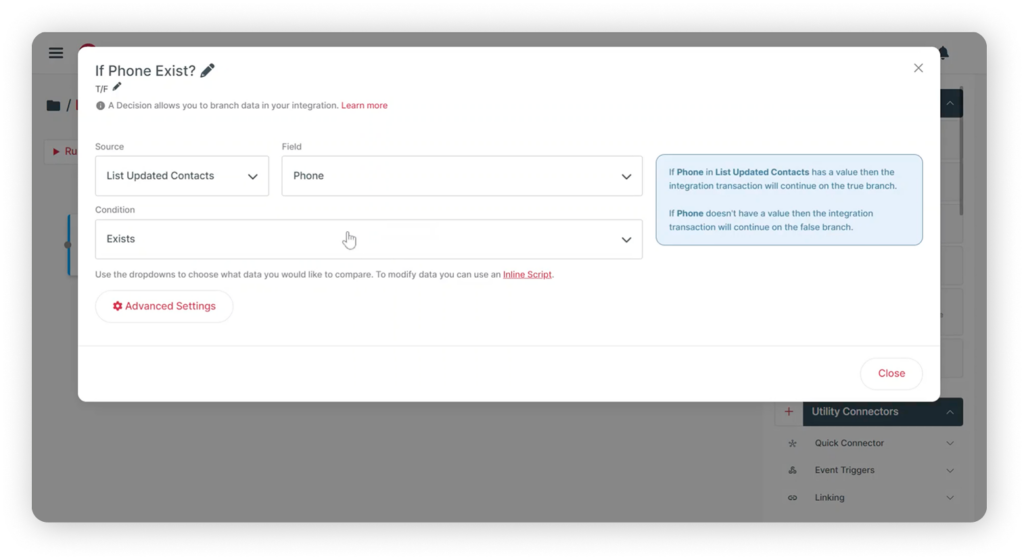Open the Inline Script link
Image resolution: width=1024 pixels, height=559 pixels.
click(x=527, y=275)
